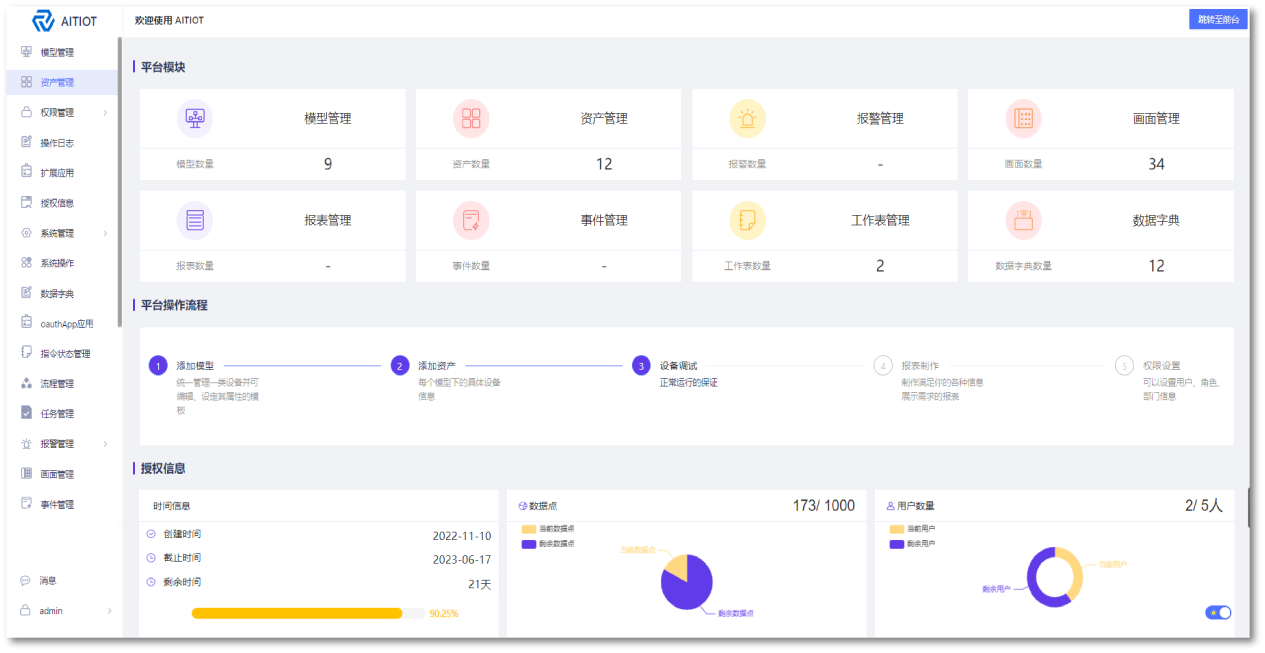The width and height of the screenshot is (1265, 653).
Task: Click the 事件管理 card icon
Action: (471, 220)
